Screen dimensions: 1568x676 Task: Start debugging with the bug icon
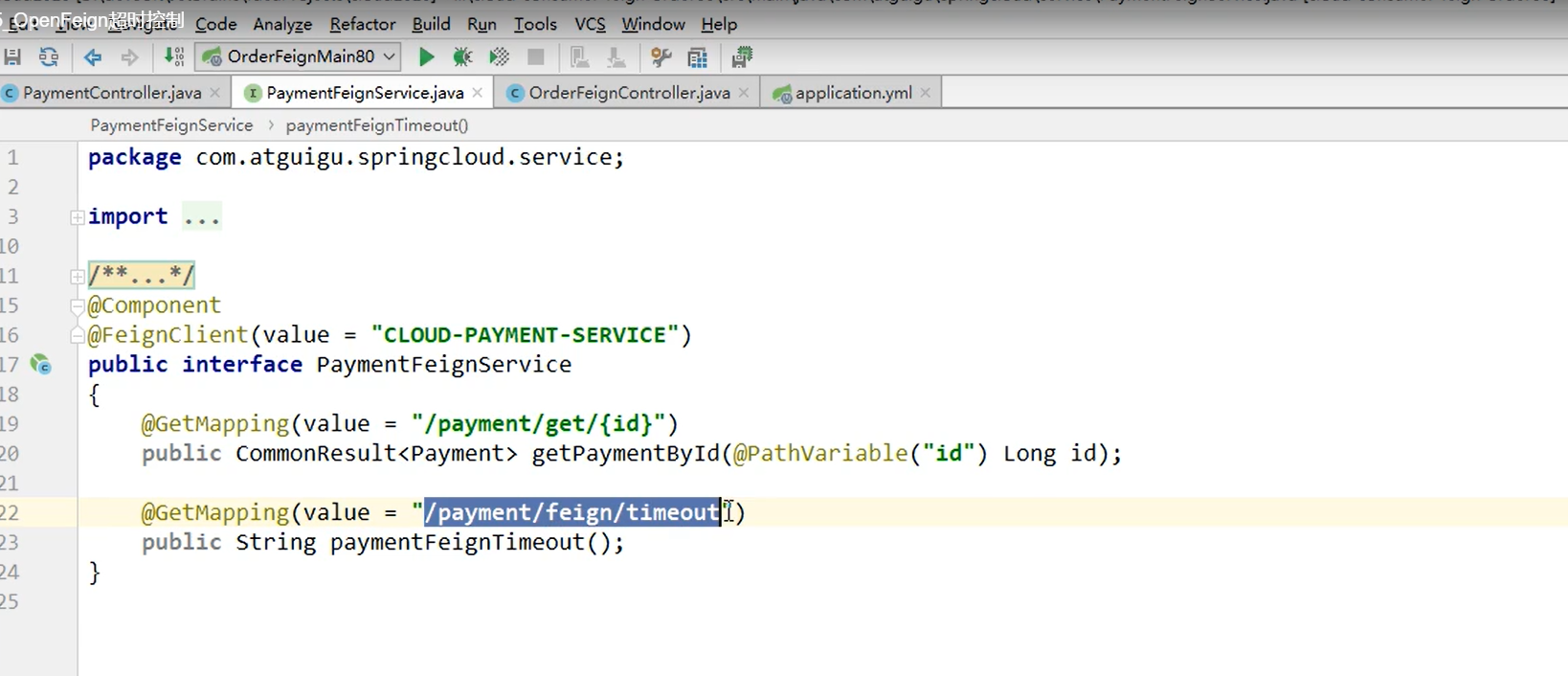tap(462, 57)
